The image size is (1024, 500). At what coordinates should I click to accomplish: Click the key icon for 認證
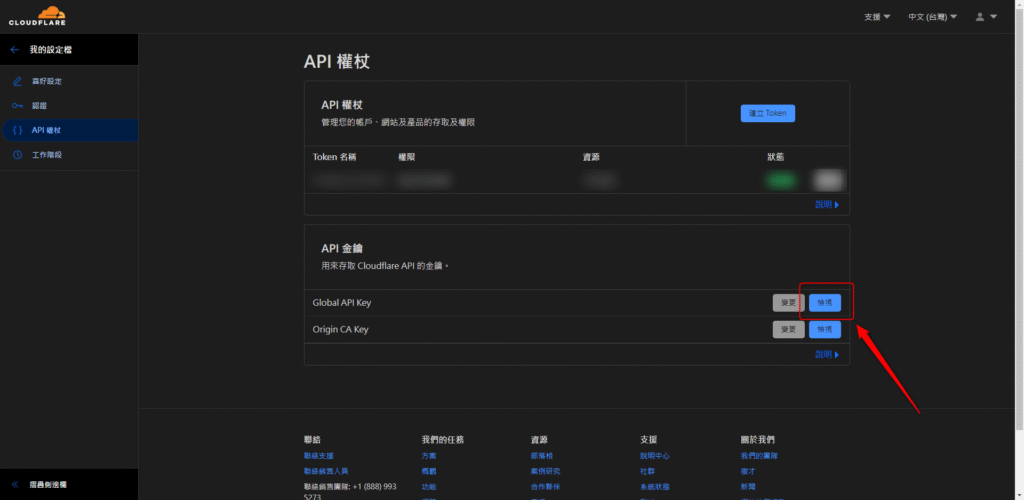17,106
